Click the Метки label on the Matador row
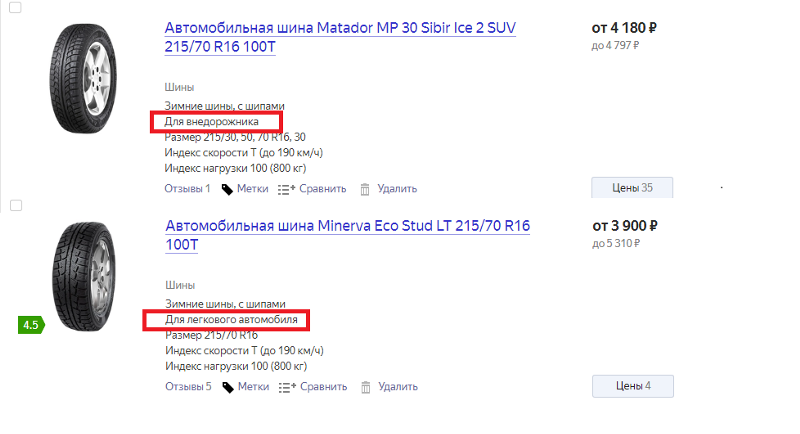 tap(253, 189)
